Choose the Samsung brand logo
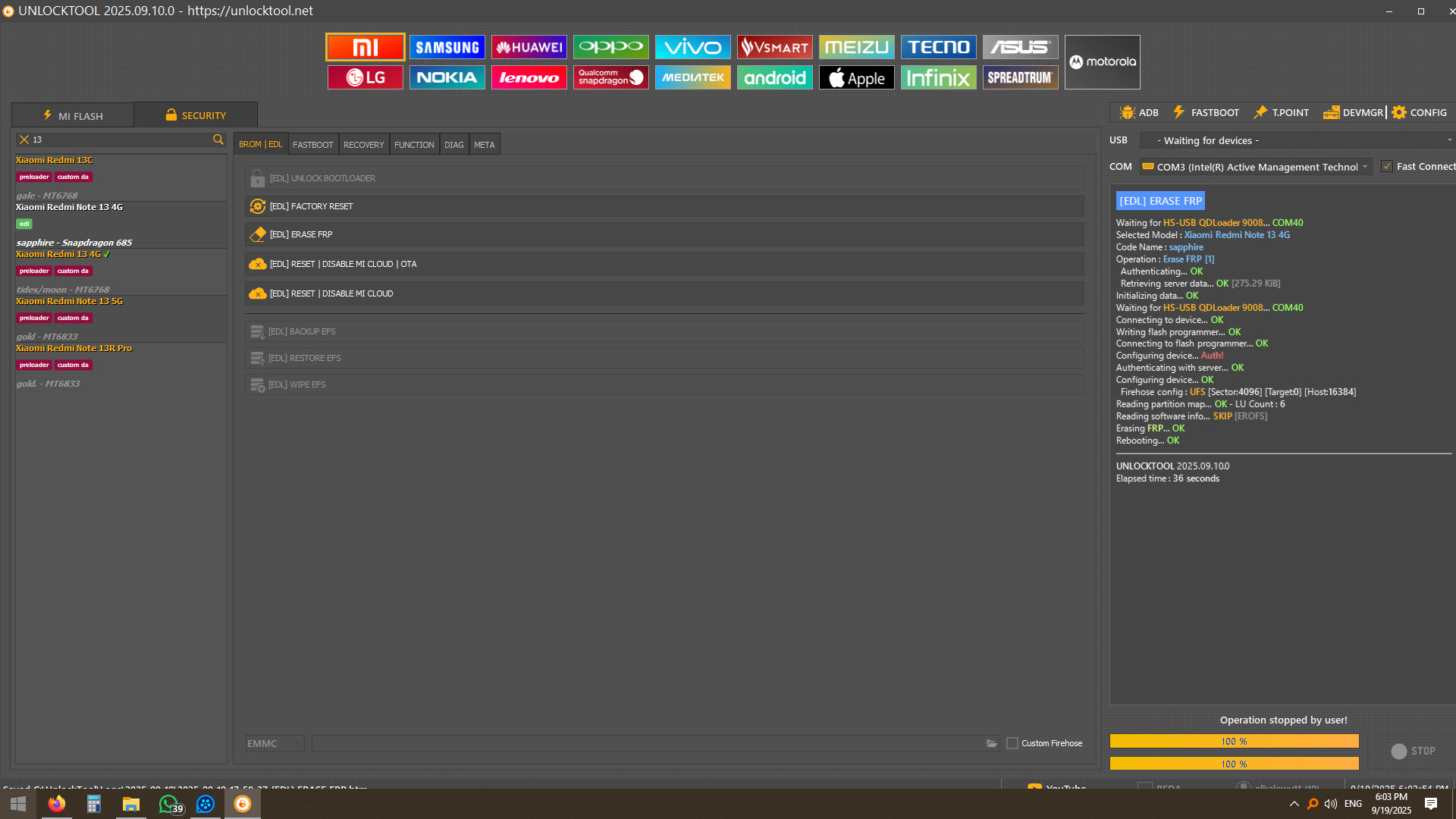 (447, 47)
